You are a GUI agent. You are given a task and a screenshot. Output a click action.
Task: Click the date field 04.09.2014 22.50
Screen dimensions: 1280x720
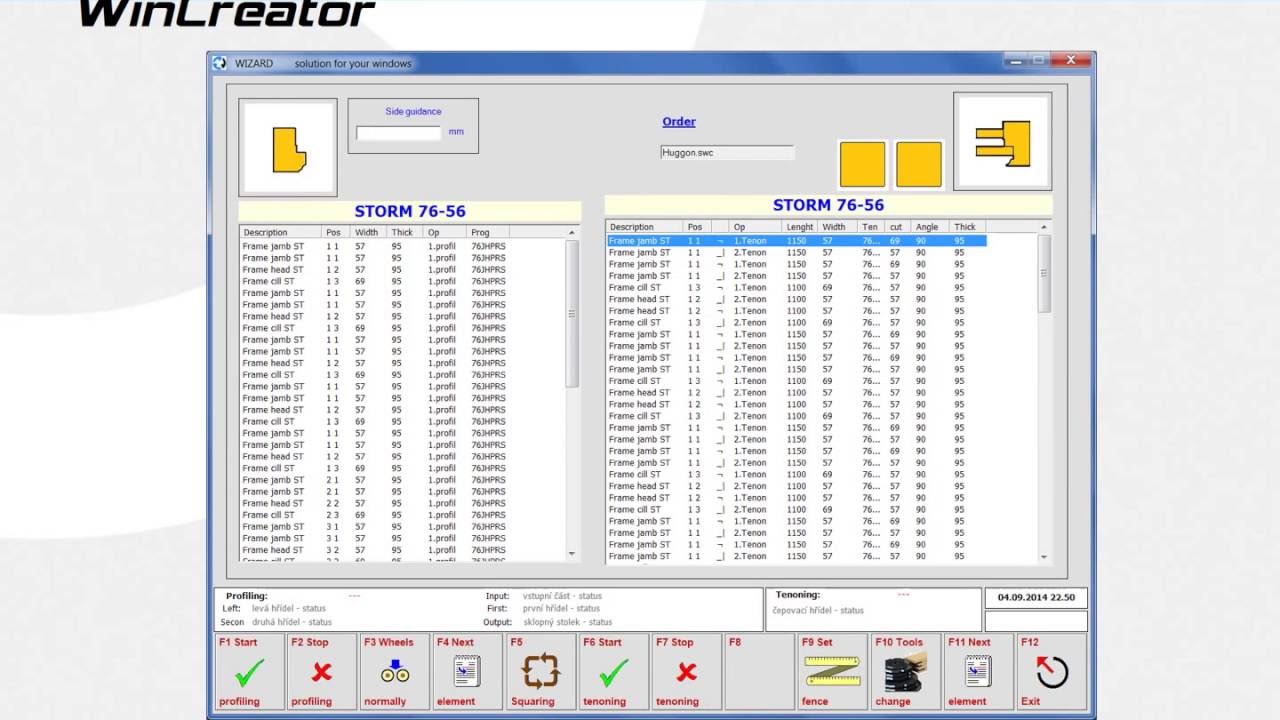[1036, 597]
